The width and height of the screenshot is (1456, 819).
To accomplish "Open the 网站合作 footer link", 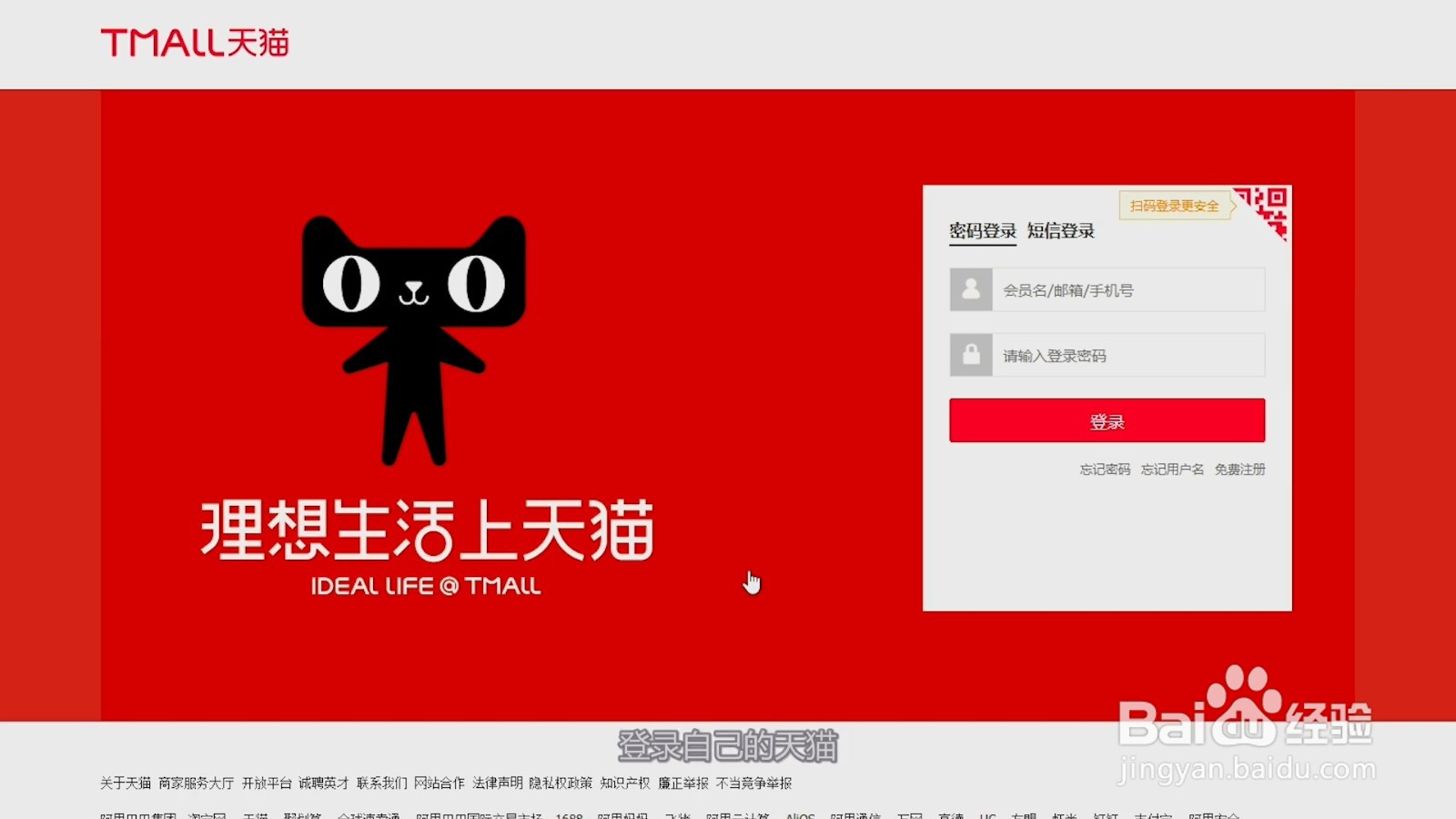I will [440, 784].
